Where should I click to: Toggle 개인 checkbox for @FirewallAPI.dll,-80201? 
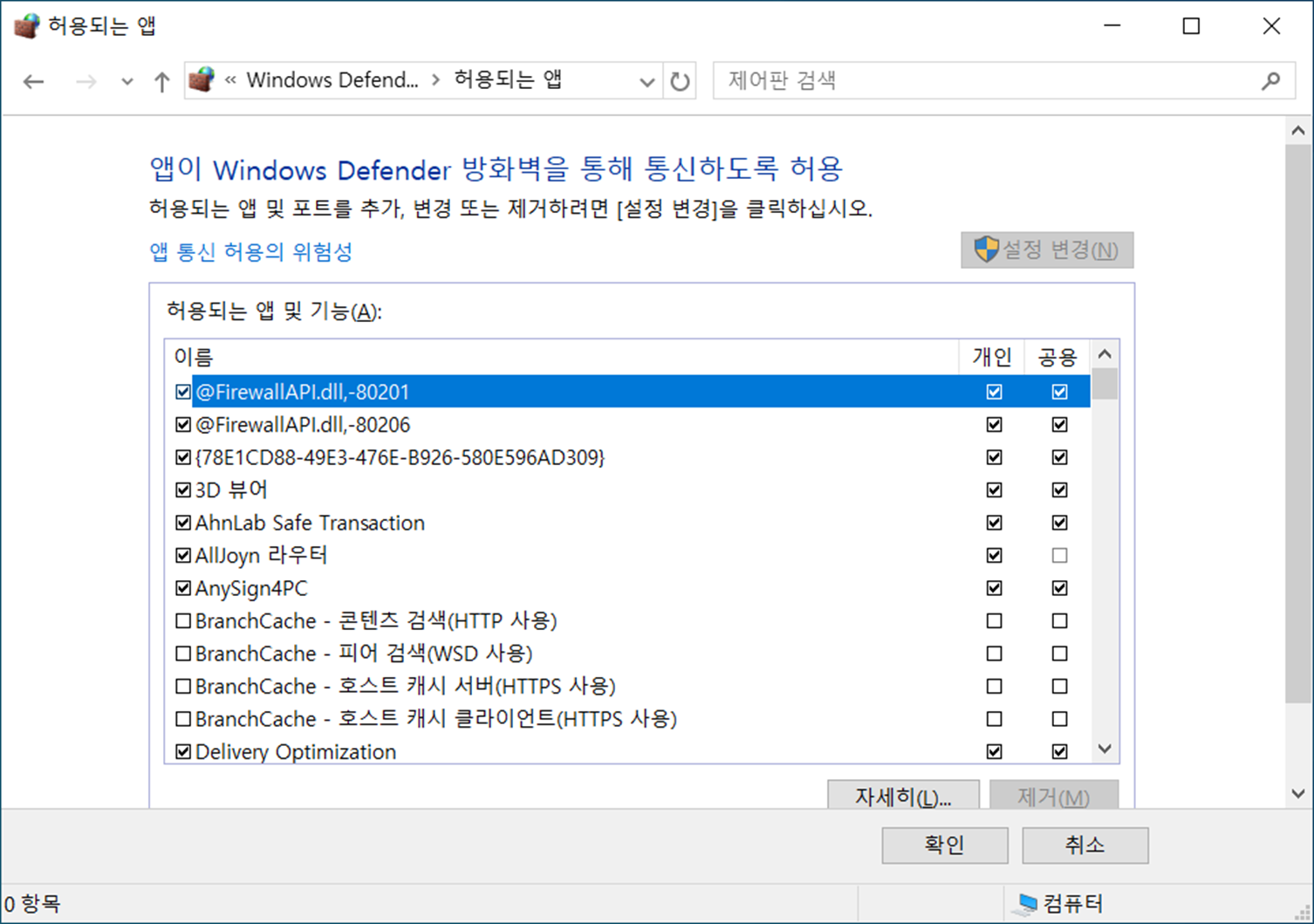[x=994, y=392]
